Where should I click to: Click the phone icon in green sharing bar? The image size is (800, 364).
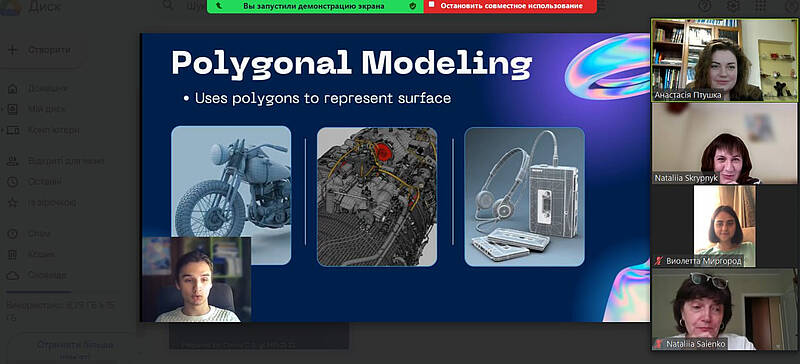[x=219, y=6]
